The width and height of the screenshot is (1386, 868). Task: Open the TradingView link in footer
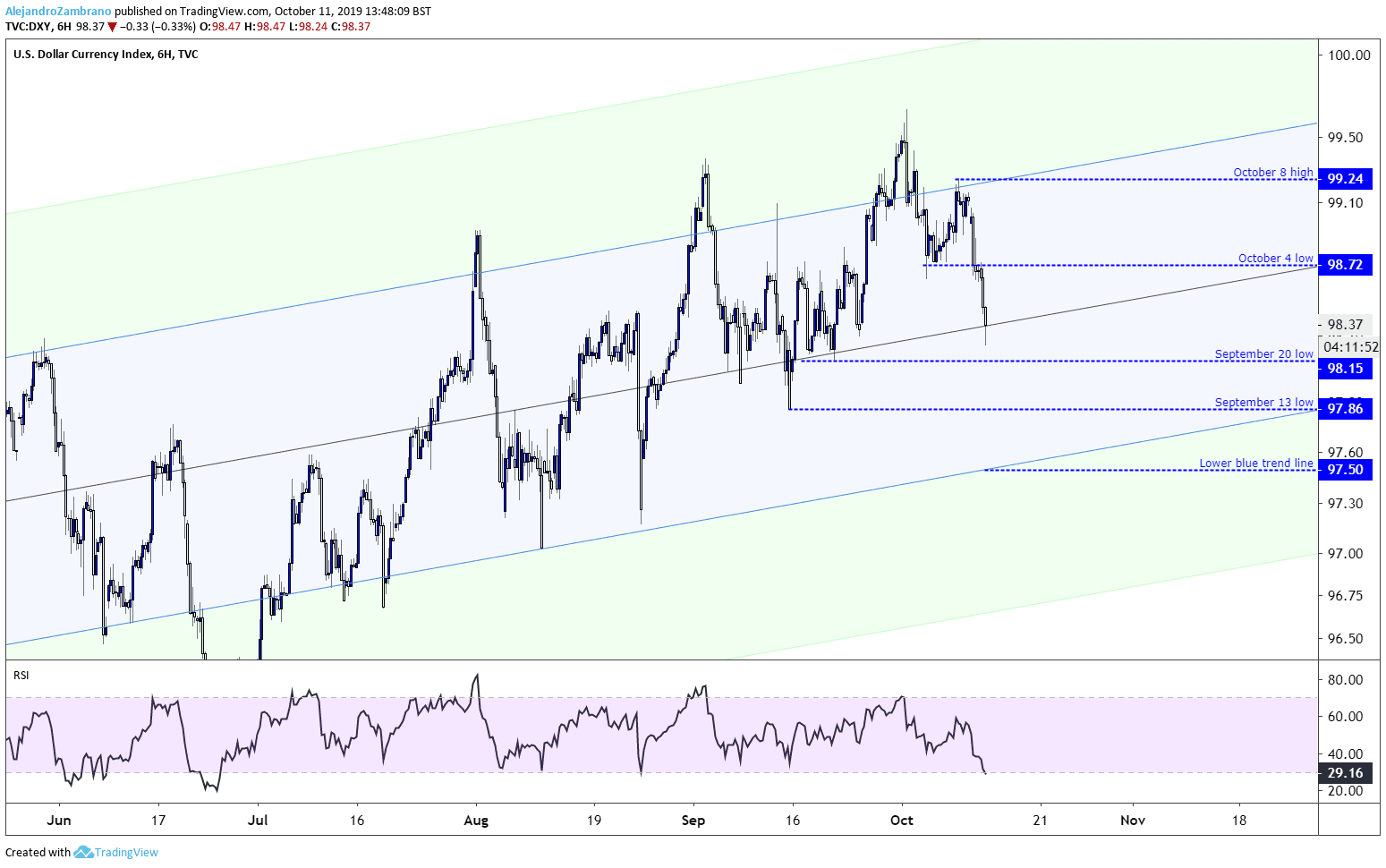point(126,853)
